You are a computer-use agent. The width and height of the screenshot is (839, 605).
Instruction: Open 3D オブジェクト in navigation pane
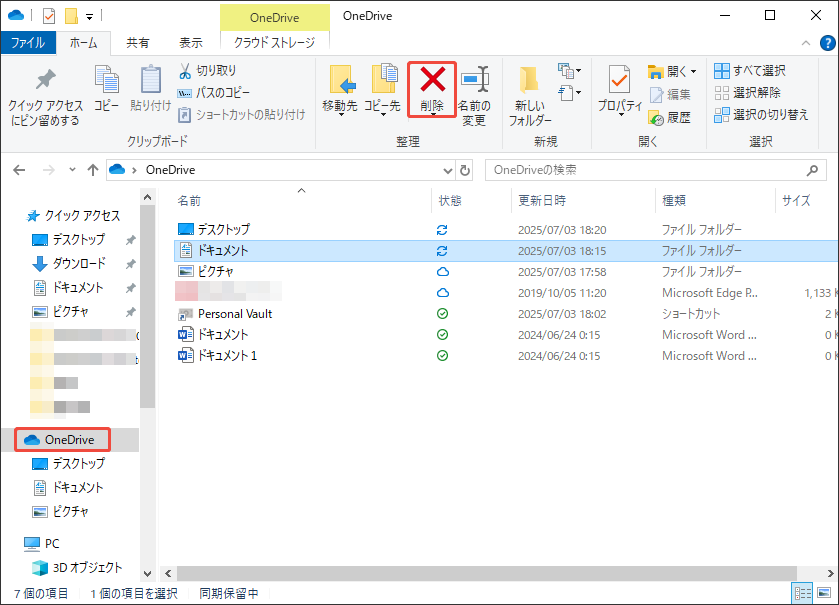click(x=78, y=568)
